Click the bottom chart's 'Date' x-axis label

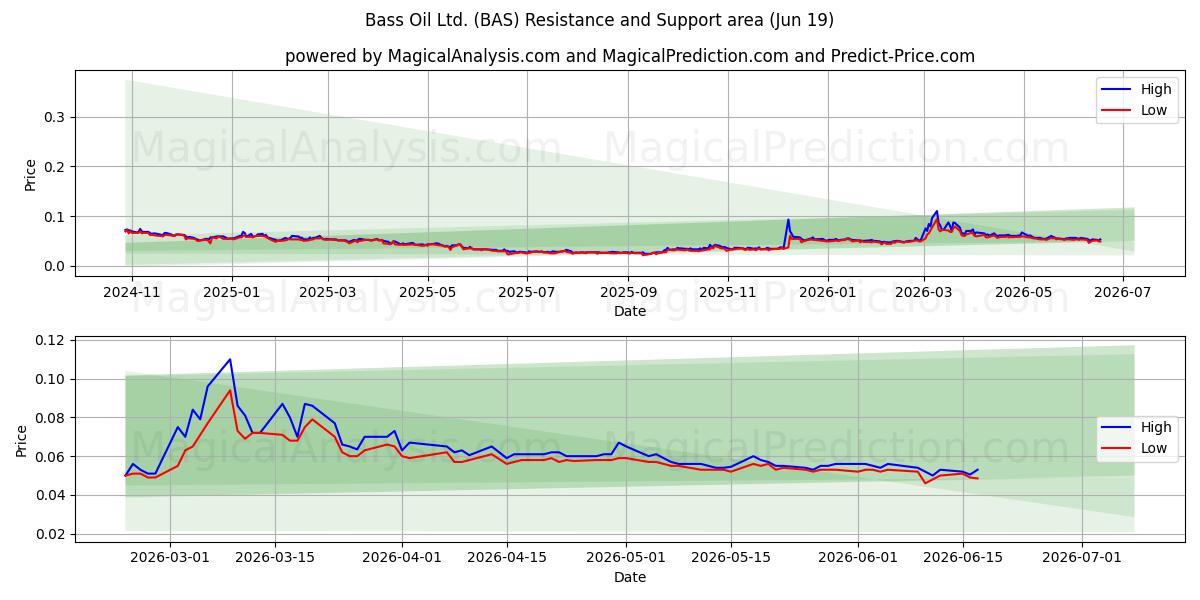tap(630, 577)
